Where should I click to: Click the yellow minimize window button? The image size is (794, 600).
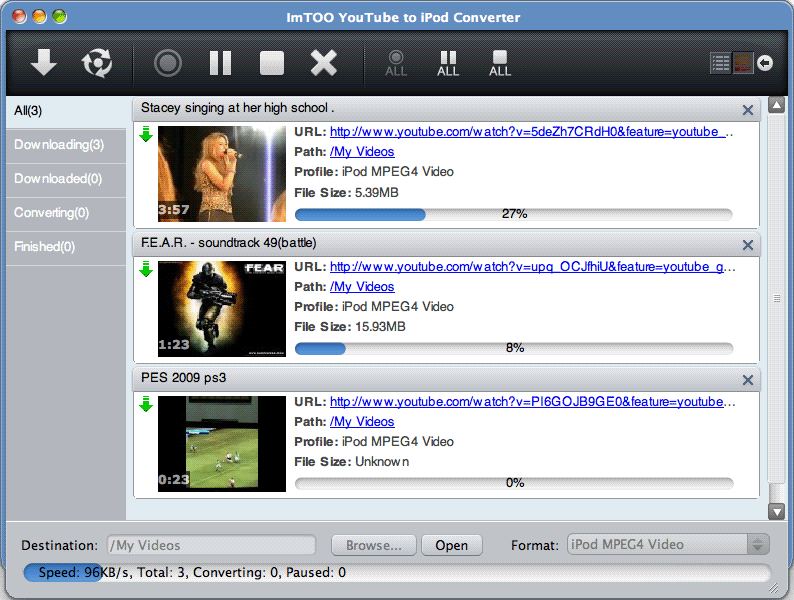pos(39,17)
